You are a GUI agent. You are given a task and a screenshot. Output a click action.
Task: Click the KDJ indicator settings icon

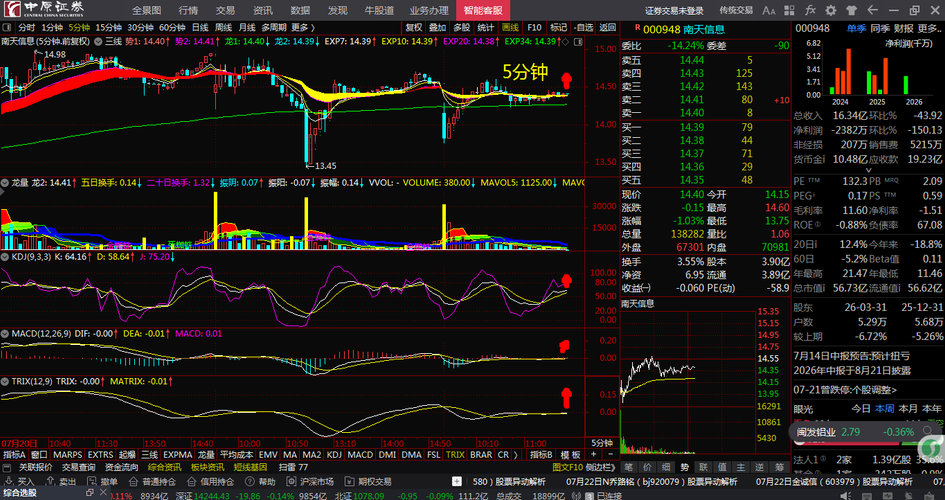(x=5, y=257)
